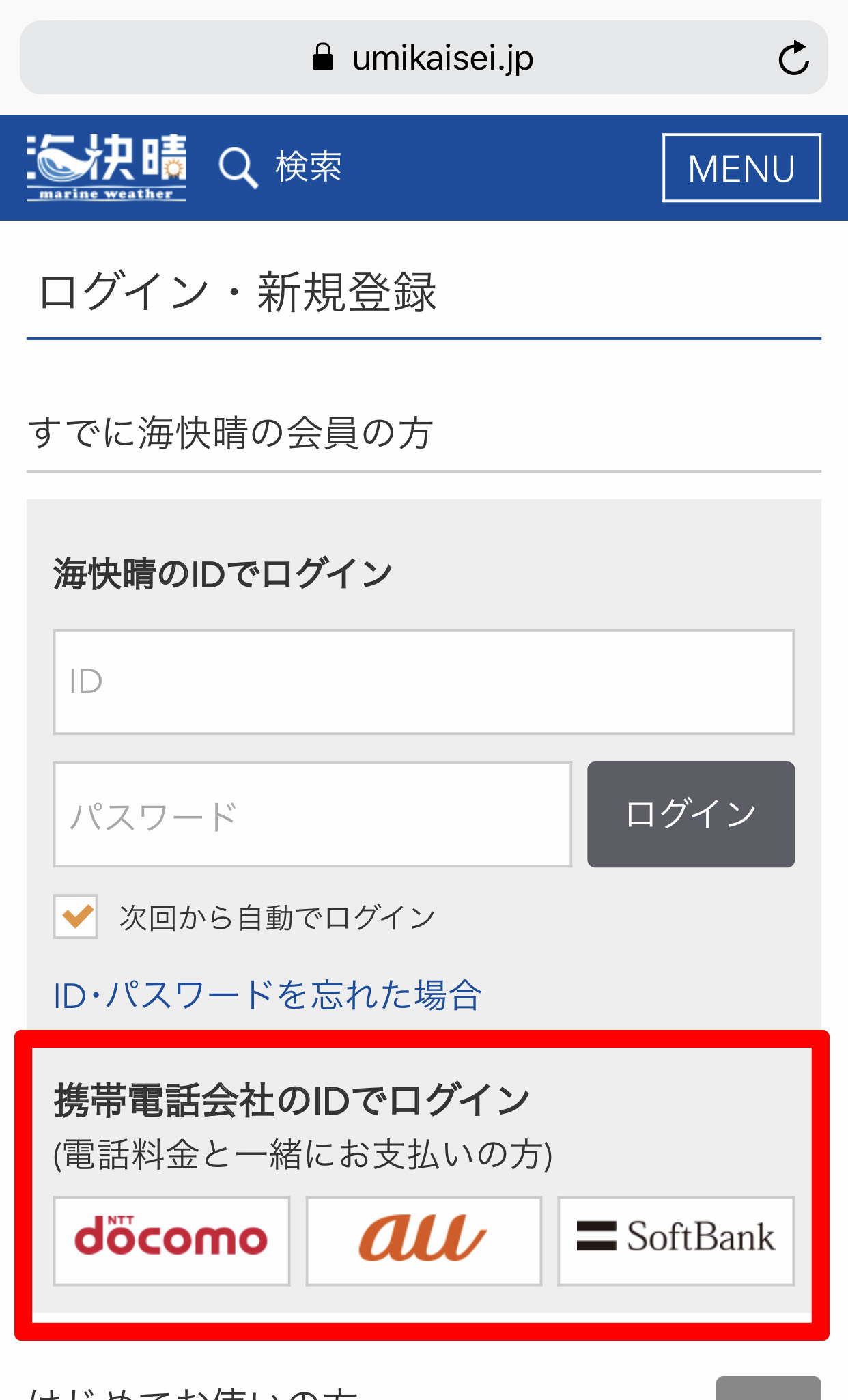Tap the dark ログイン button
This screenshot has width=848, height=1400.
pyautogui.click(x=691, y=815)
